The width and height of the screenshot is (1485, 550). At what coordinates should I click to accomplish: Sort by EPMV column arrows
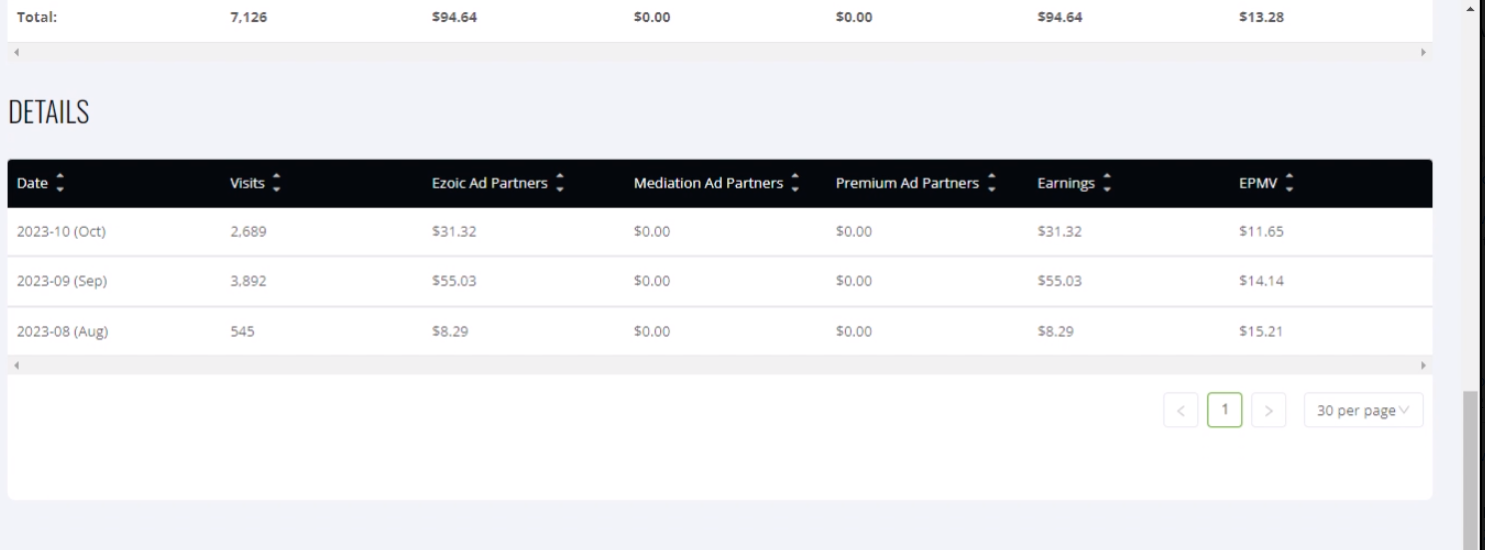pyautogui.click(x=1289, y=184)
